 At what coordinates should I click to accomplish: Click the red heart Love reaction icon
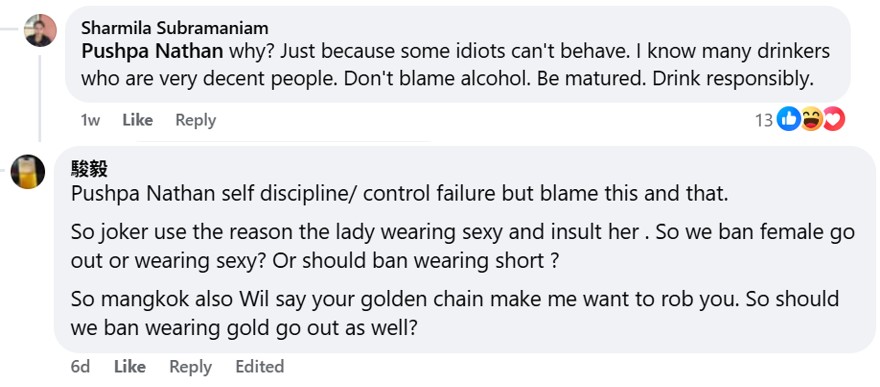point(833,119)
